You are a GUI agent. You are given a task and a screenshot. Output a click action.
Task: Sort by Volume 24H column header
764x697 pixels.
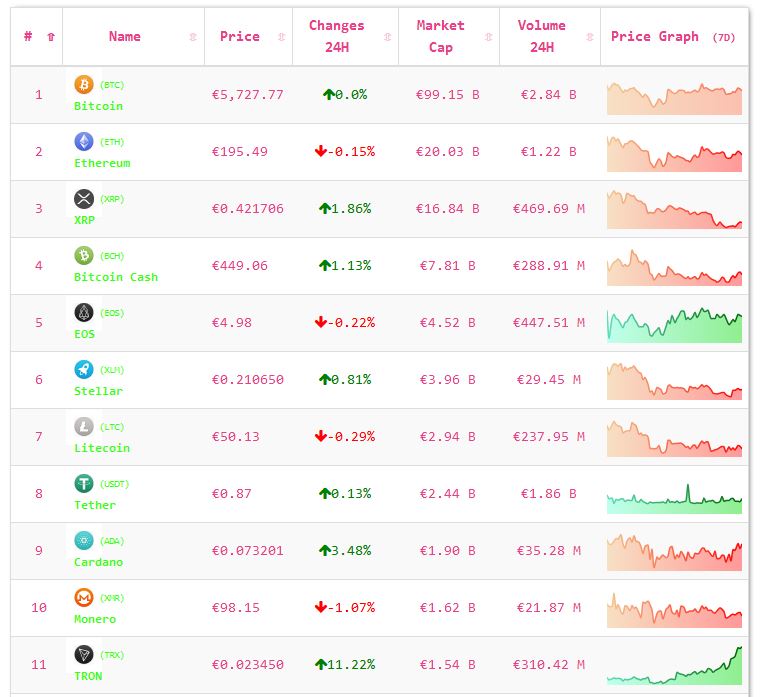[541, 37]
